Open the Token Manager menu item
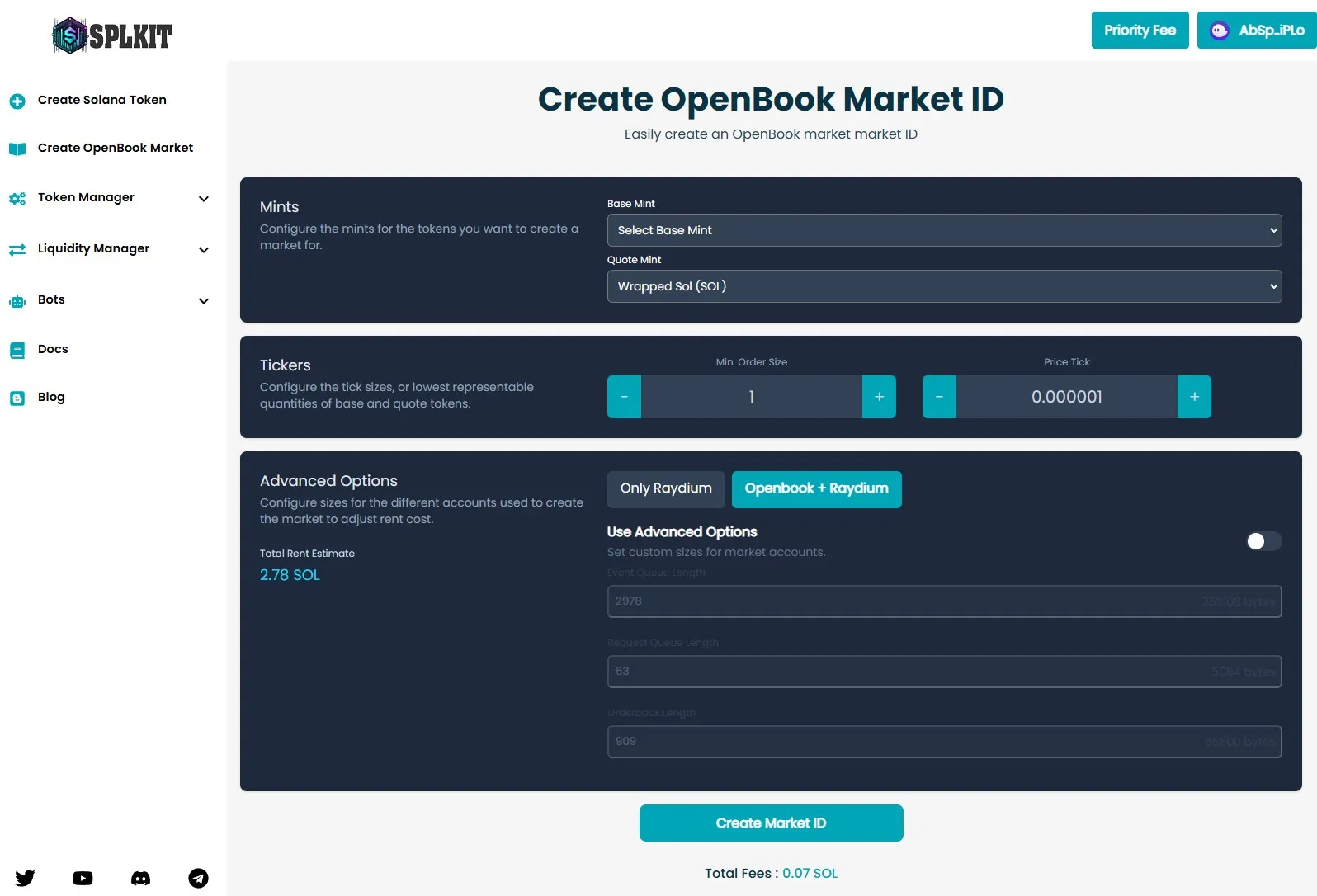The height and width of the screenshot is (896, 1317). [x=87, y=197]
